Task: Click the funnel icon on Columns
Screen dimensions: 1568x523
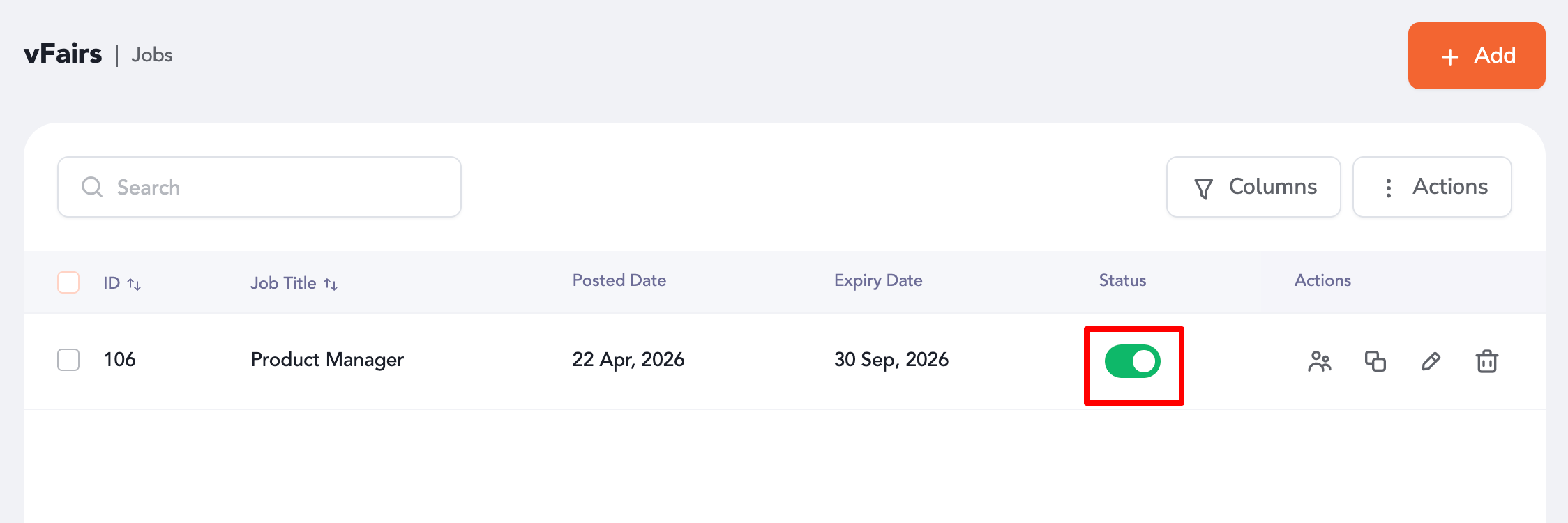Action: (x=1203, y=188)
